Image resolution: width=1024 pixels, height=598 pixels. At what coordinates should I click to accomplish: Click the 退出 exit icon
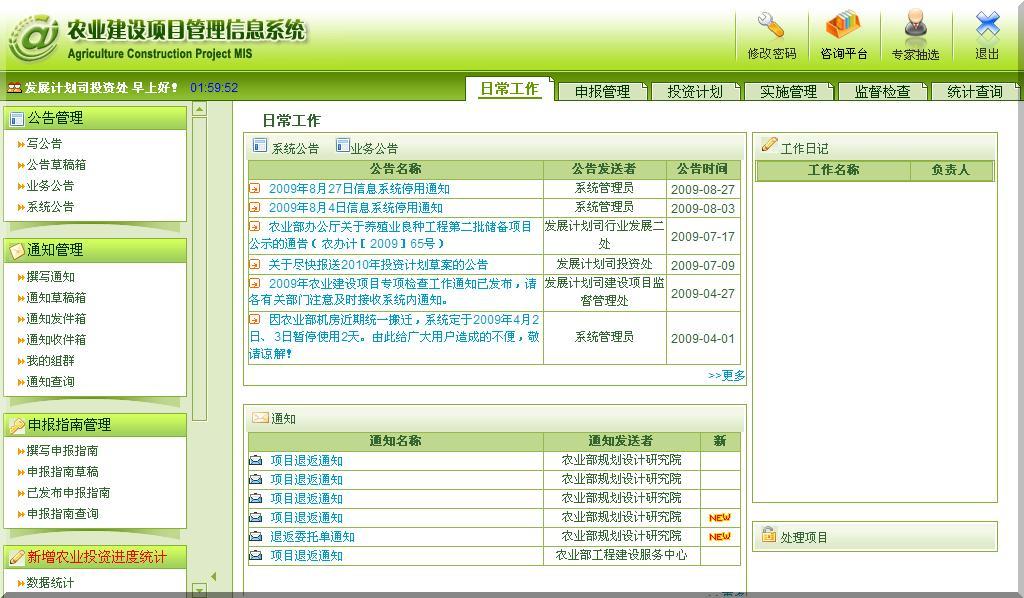coord(987,26)
